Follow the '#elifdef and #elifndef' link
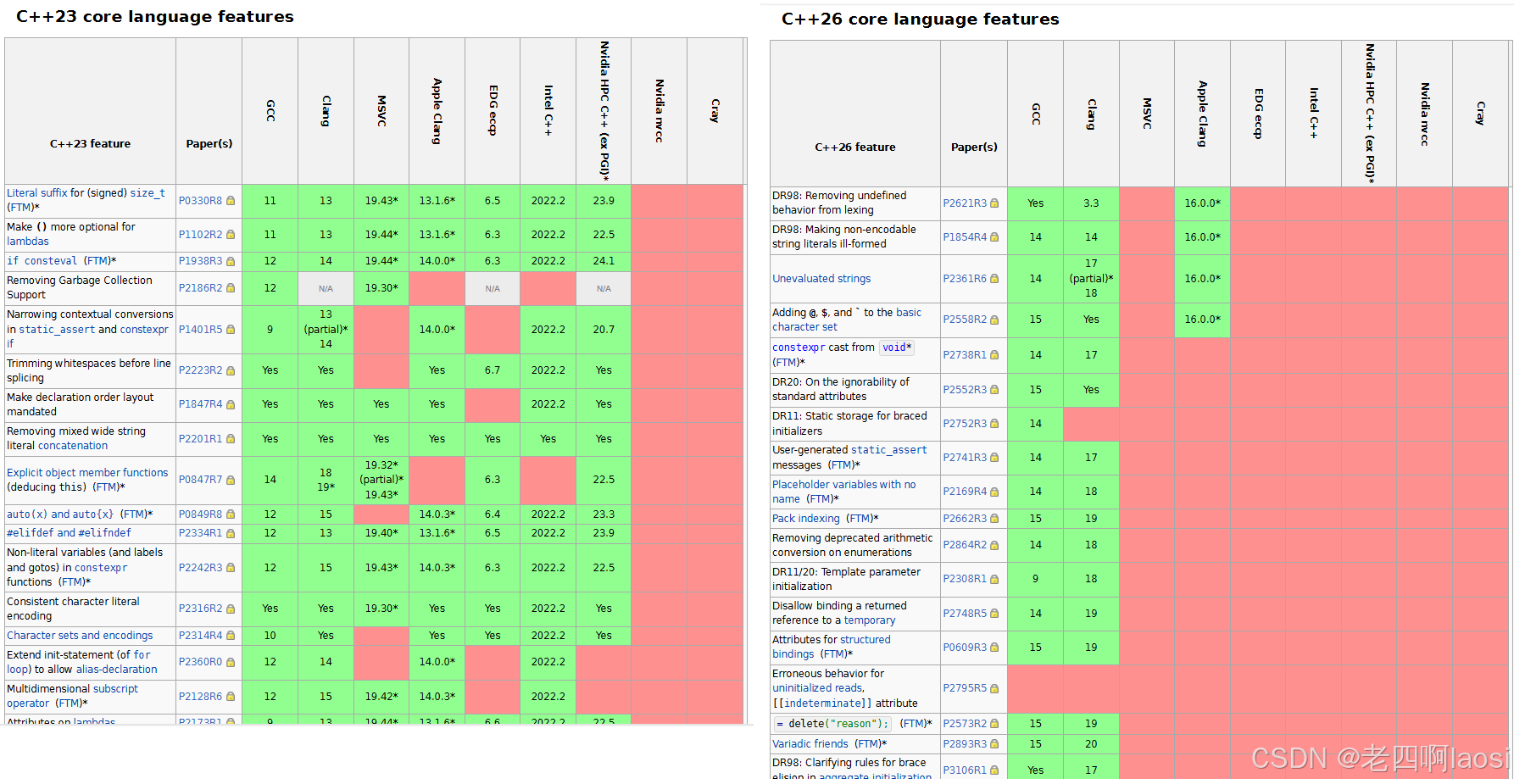The height and width of the screenshot is (784, 1514). (69, 533)
